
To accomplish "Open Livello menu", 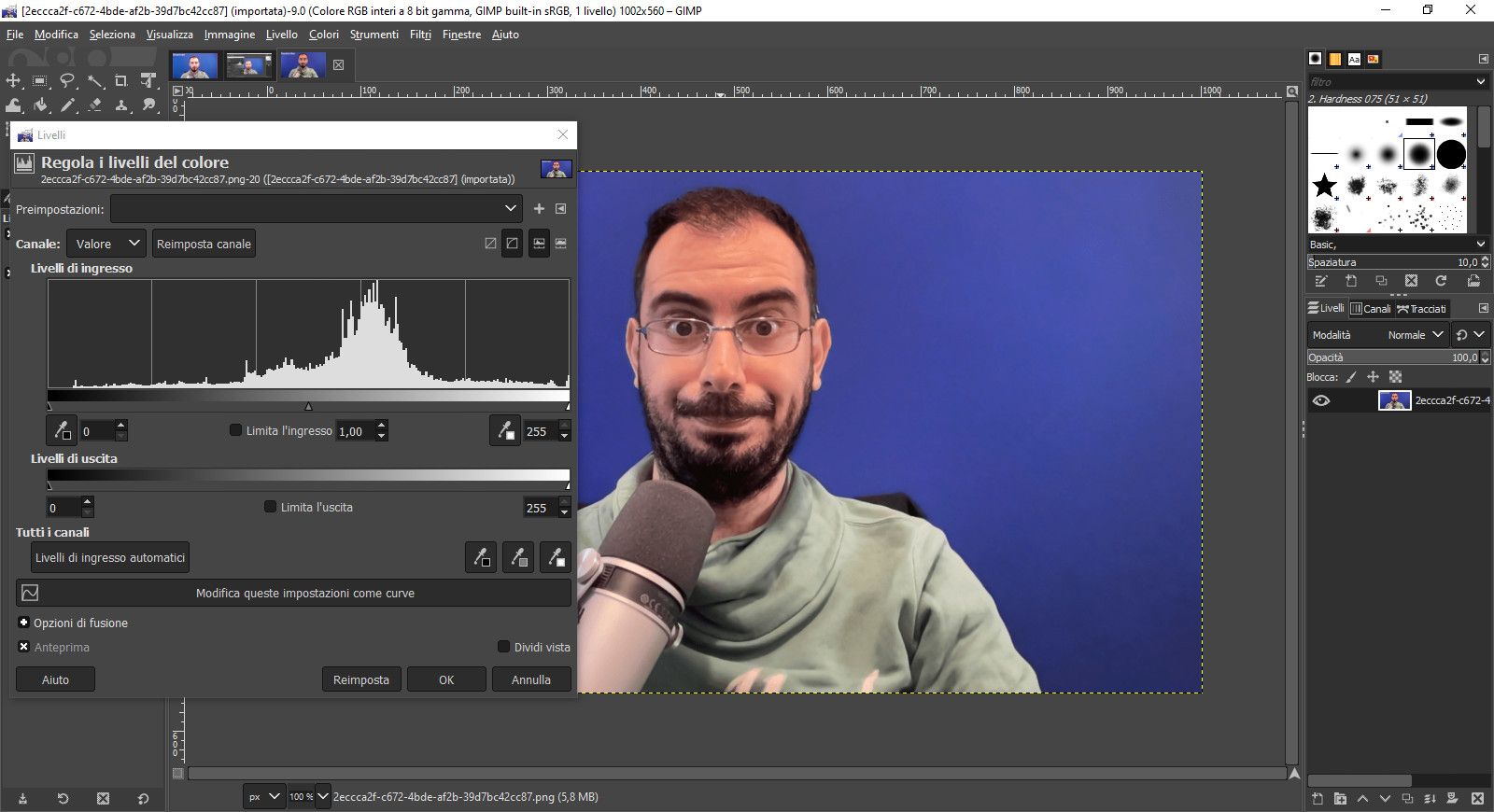I will click(x=282, y=35).
